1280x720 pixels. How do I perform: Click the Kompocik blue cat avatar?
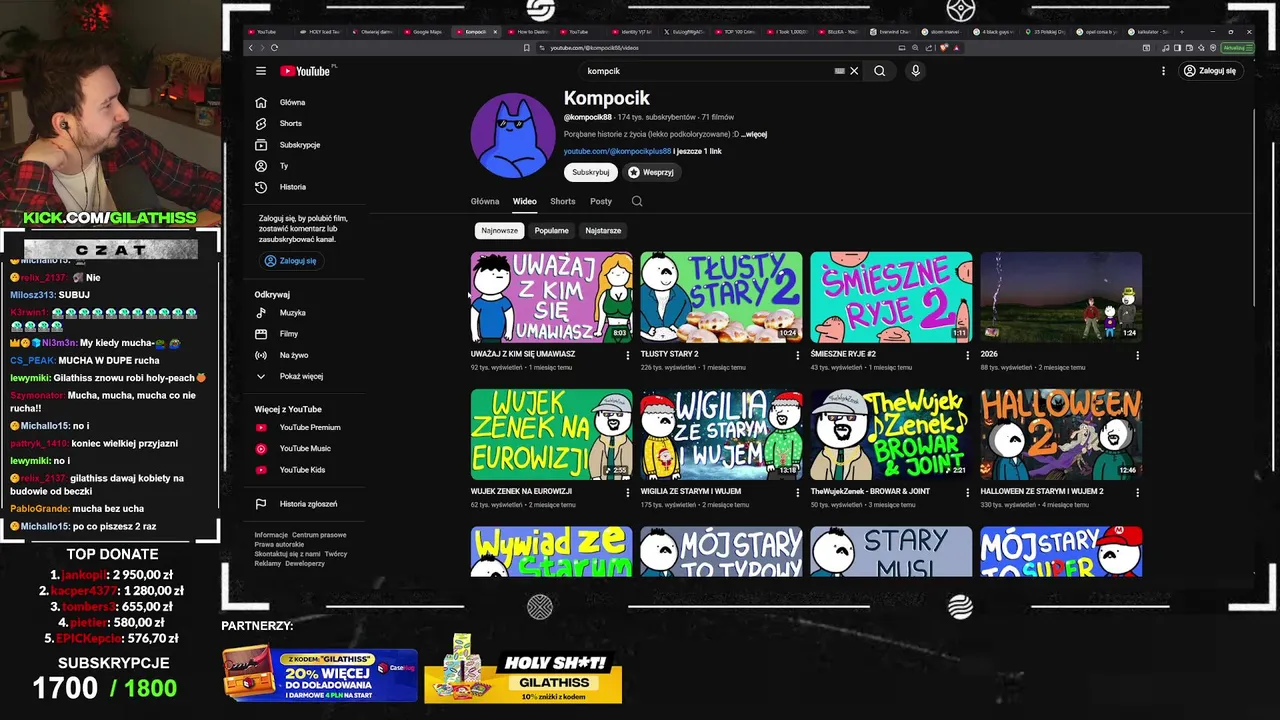[x=513, y=136]
